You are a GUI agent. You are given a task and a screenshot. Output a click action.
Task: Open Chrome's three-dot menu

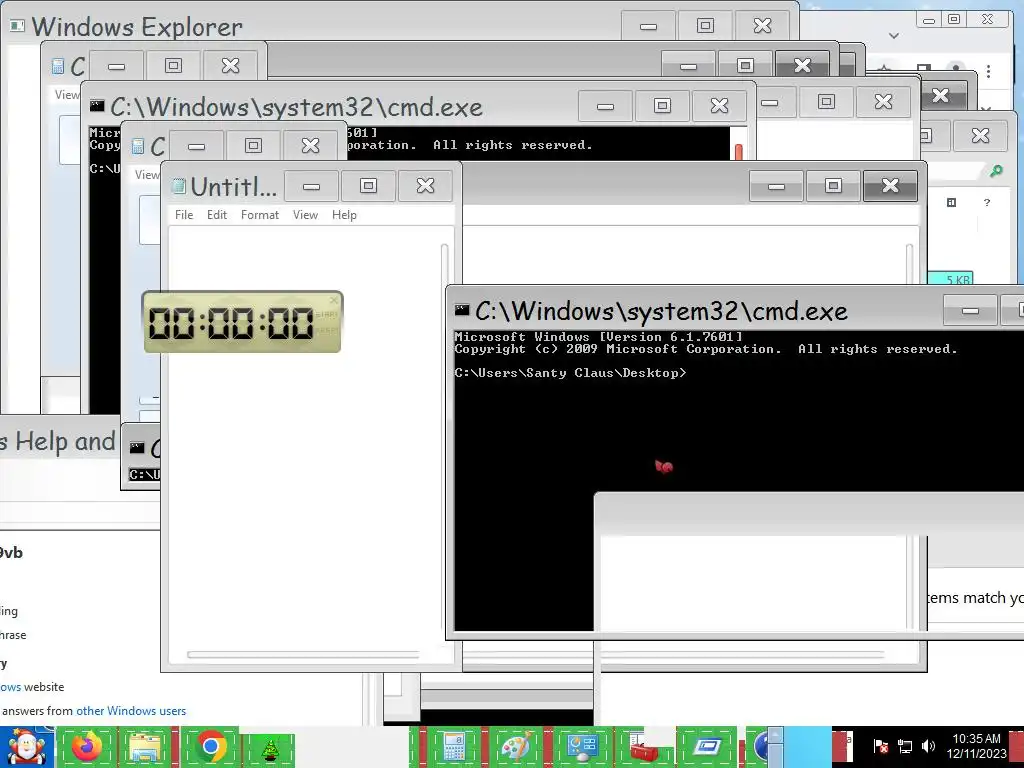click(988, 71)
